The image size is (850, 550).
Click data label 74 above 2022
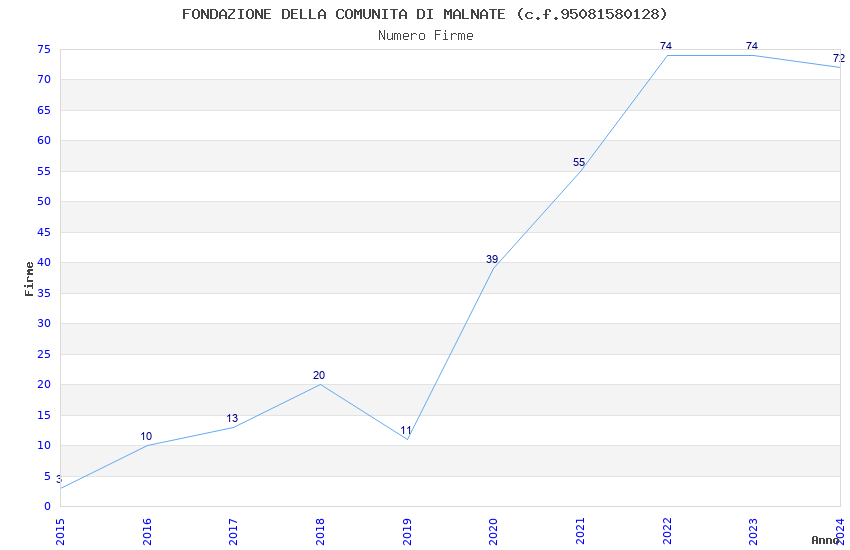666,46
